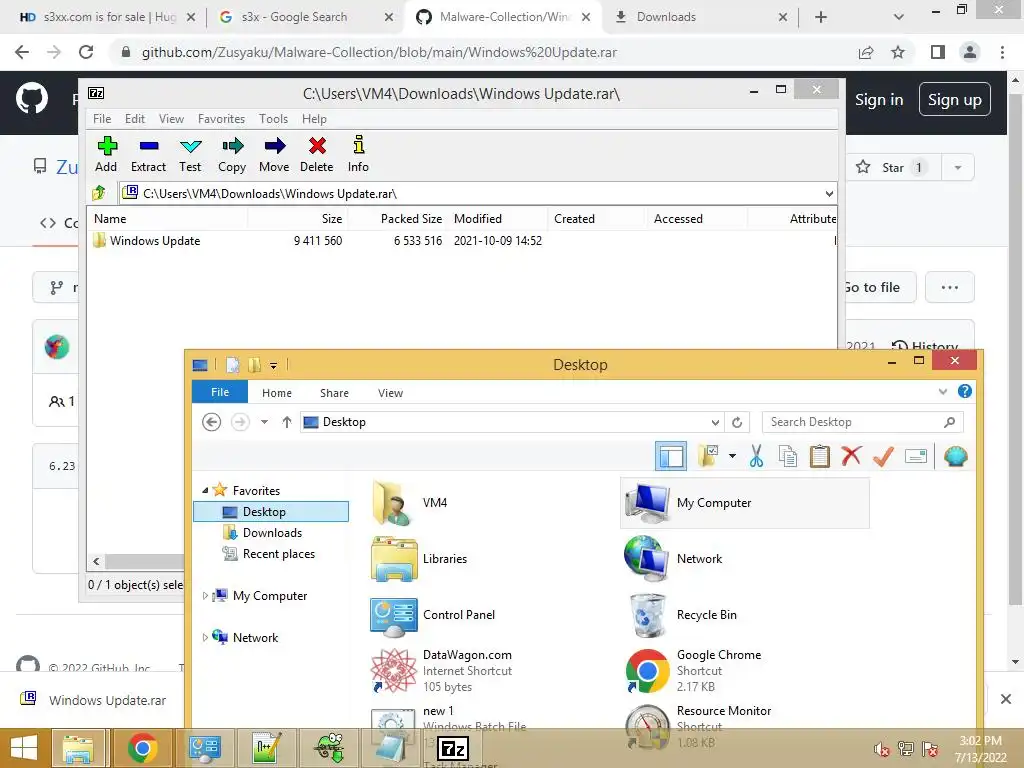
Task: Expand Network in navigation tree
Action: [205, 637]
